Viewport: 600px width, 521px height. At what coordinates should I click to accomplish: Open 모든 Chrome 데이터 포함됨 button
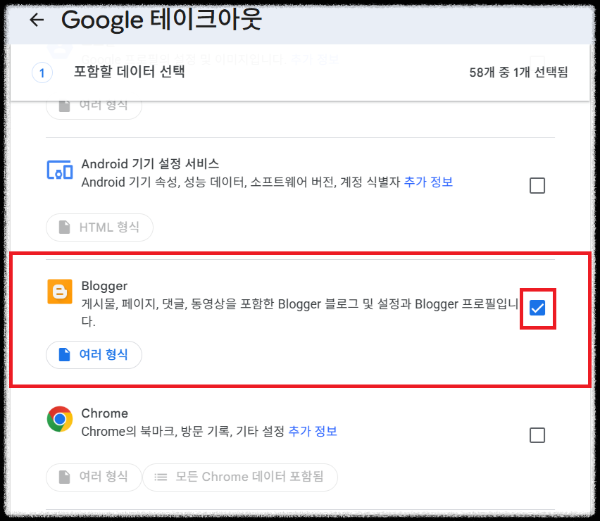[240, 477]
